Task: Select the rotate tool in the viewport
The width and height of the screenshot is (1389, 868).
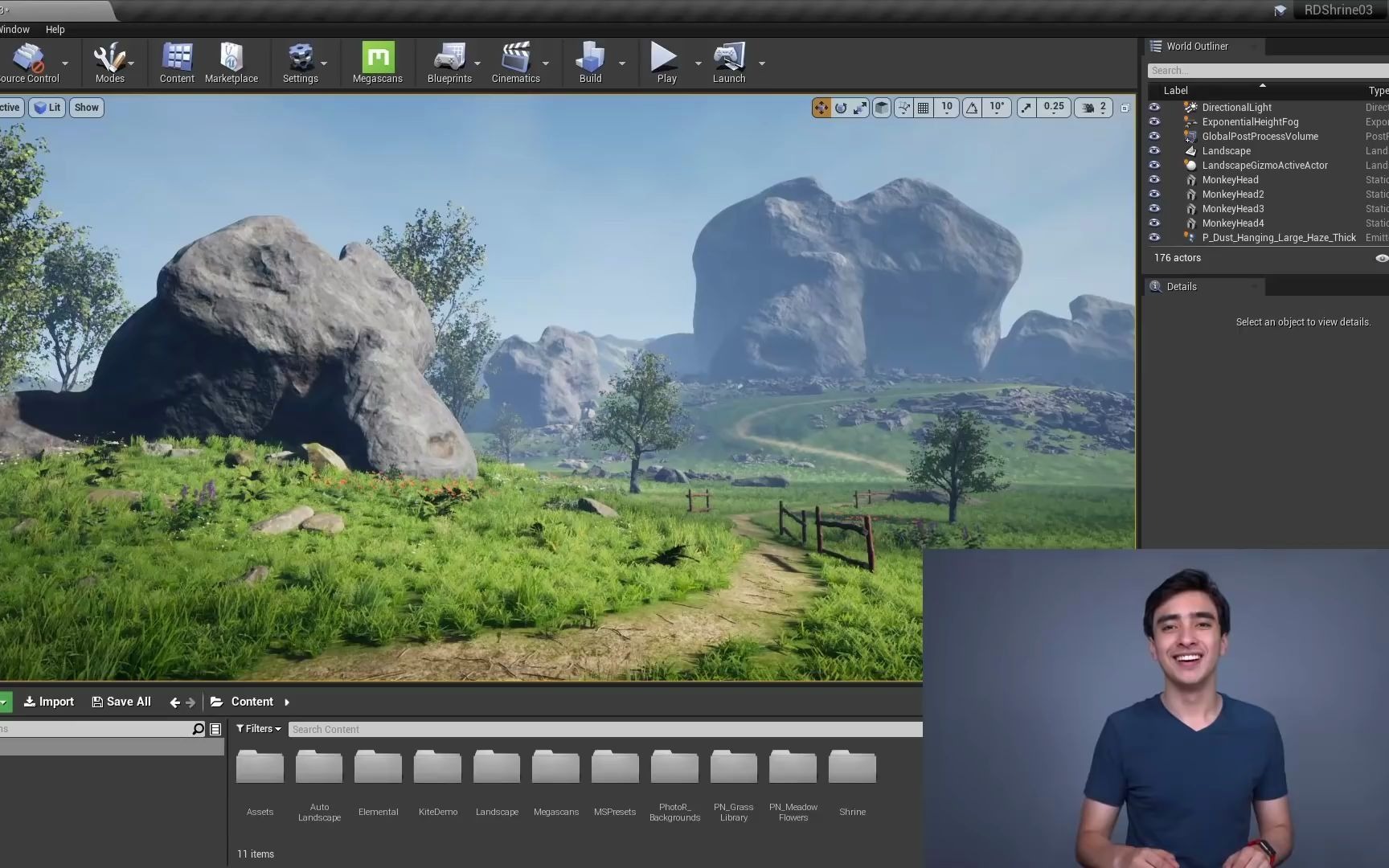Action: pos(840,107)
